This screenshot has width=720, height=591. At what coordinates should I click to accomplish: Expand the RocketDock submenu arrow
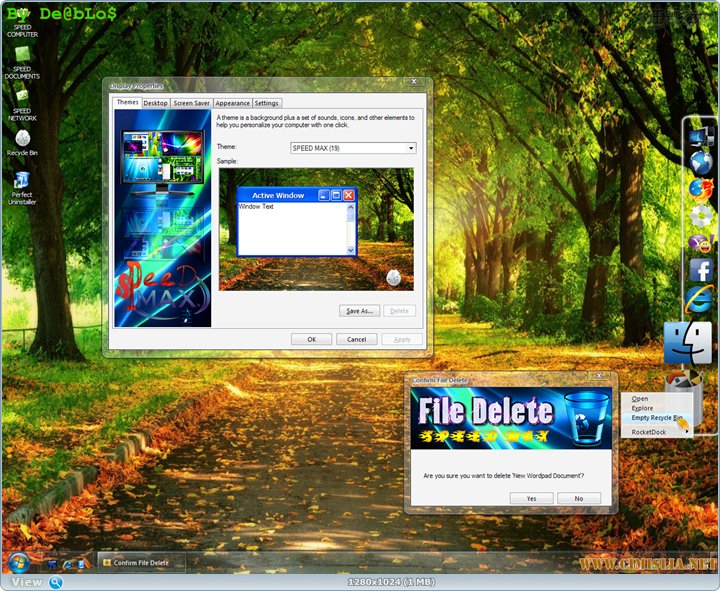click(x=686, y=432)
